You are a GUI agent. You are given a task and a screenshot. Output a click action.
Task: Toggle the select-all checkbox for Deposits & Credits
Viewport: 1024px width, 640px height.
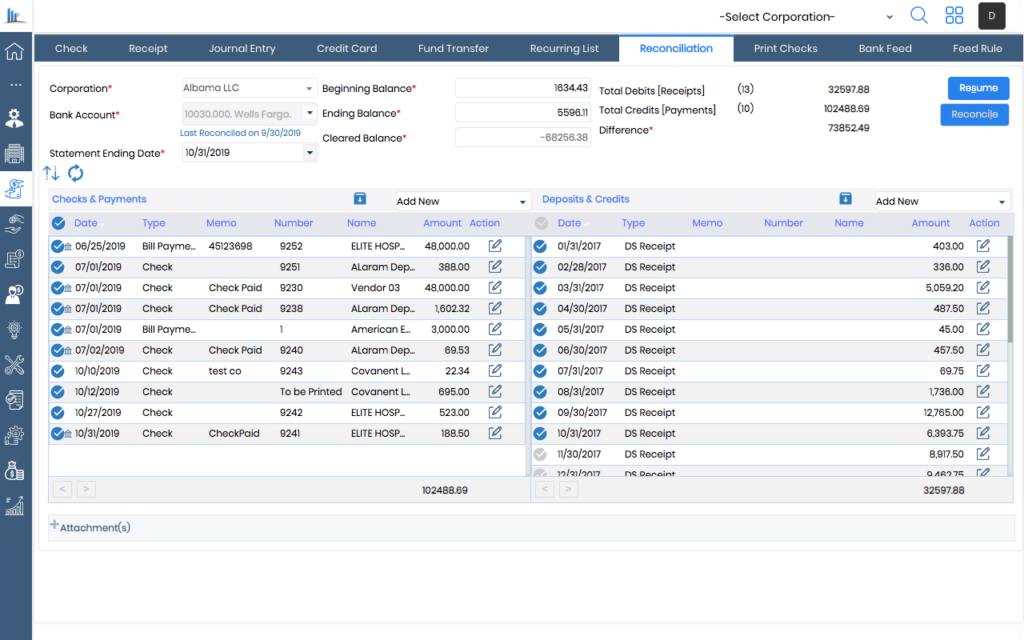[540, 222]
